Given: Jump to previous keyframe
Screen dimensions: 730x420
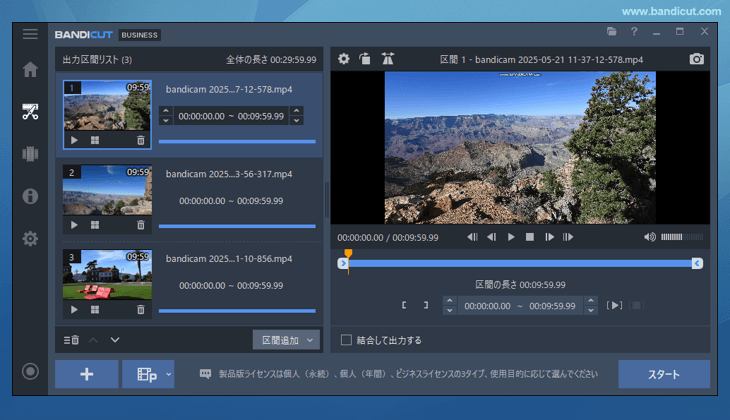Looking at the screenshot, I should pyautogui.click(x=472, y=237).
